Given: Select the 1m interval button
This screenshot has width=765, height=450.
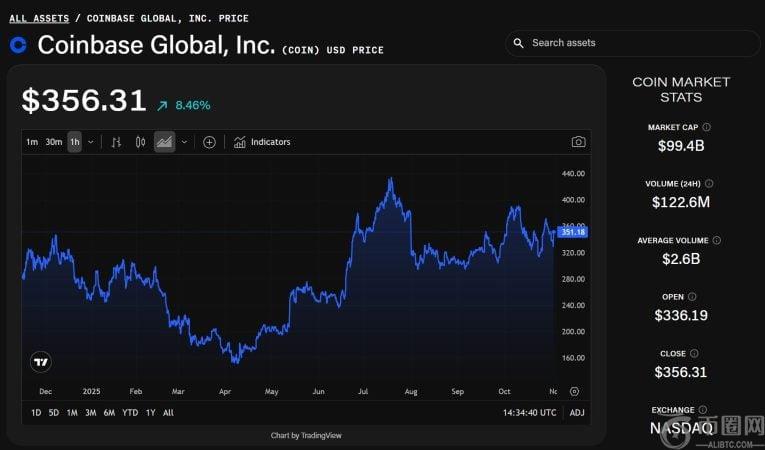Looking at the screenshot, I should tap(32, 142).
